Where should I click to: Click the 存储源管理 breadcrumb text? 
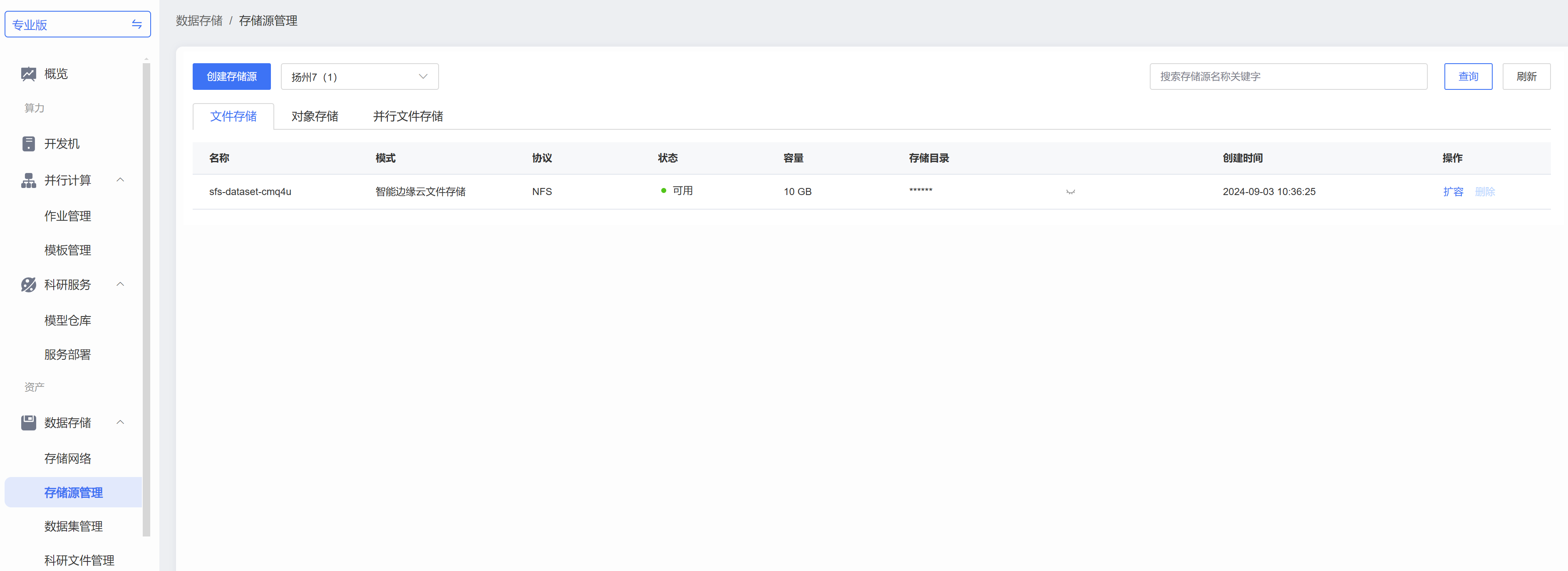pyautogui.click(x=268, y=21)
